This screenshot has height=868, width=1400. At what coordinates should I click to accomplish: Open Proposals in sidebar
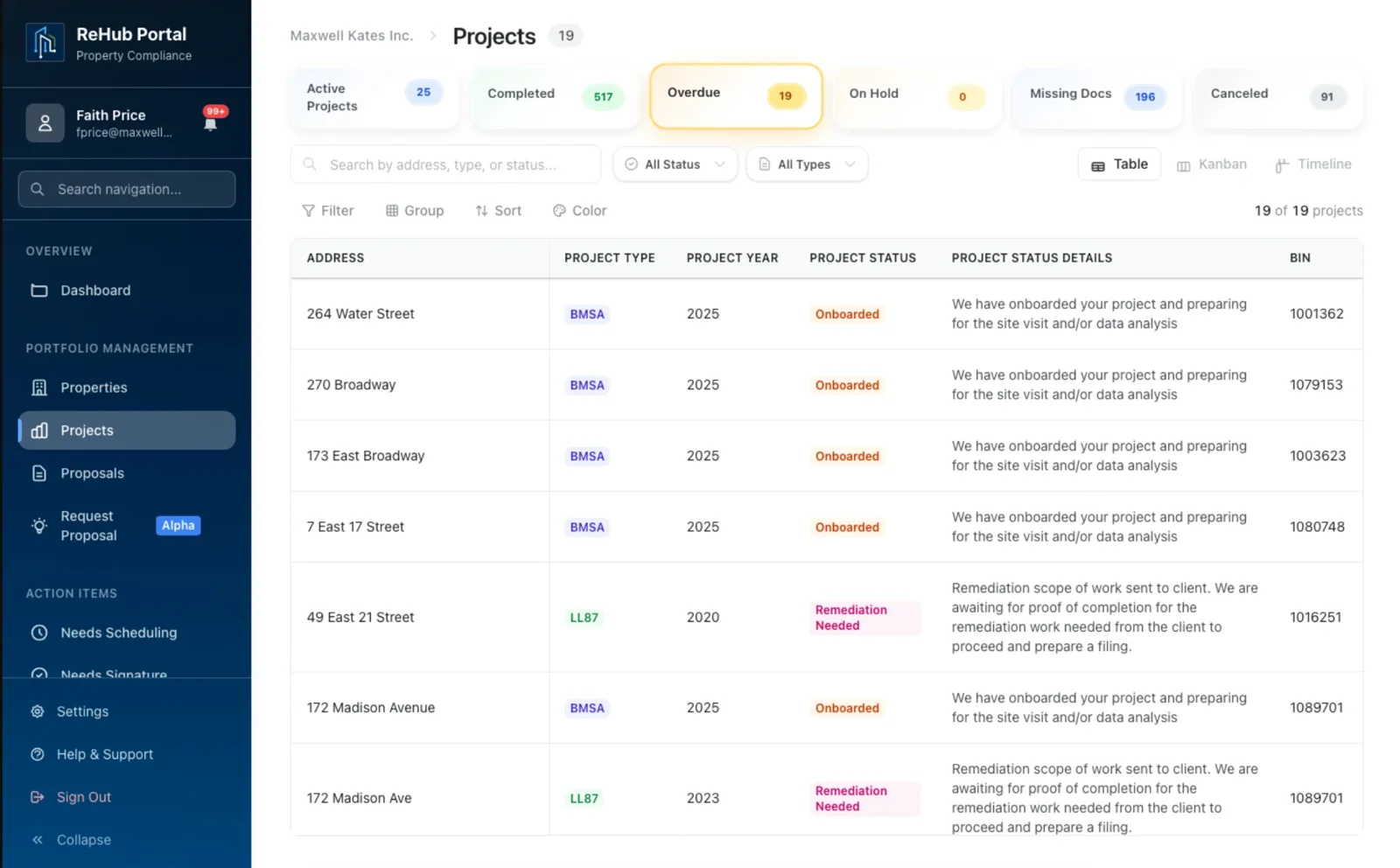[127, 473]
